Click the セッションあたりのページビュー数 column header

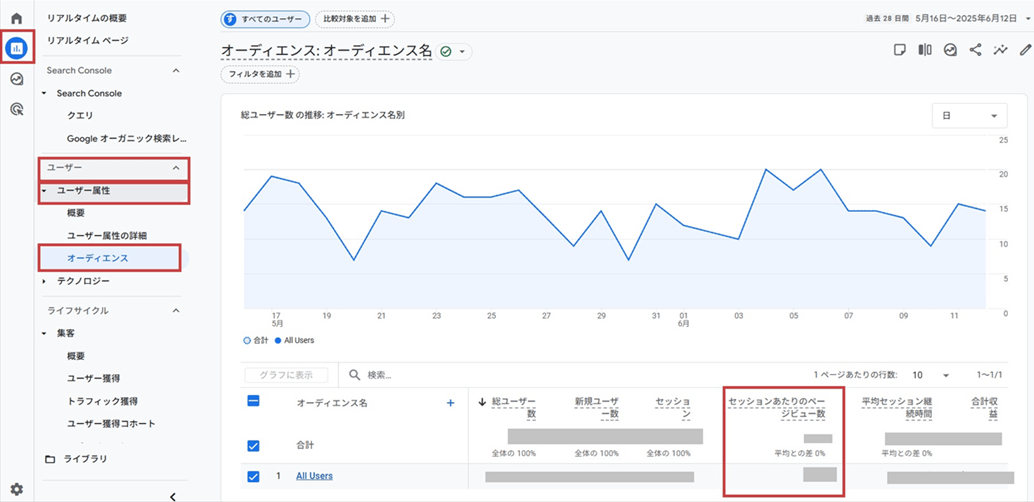(776, 408)
